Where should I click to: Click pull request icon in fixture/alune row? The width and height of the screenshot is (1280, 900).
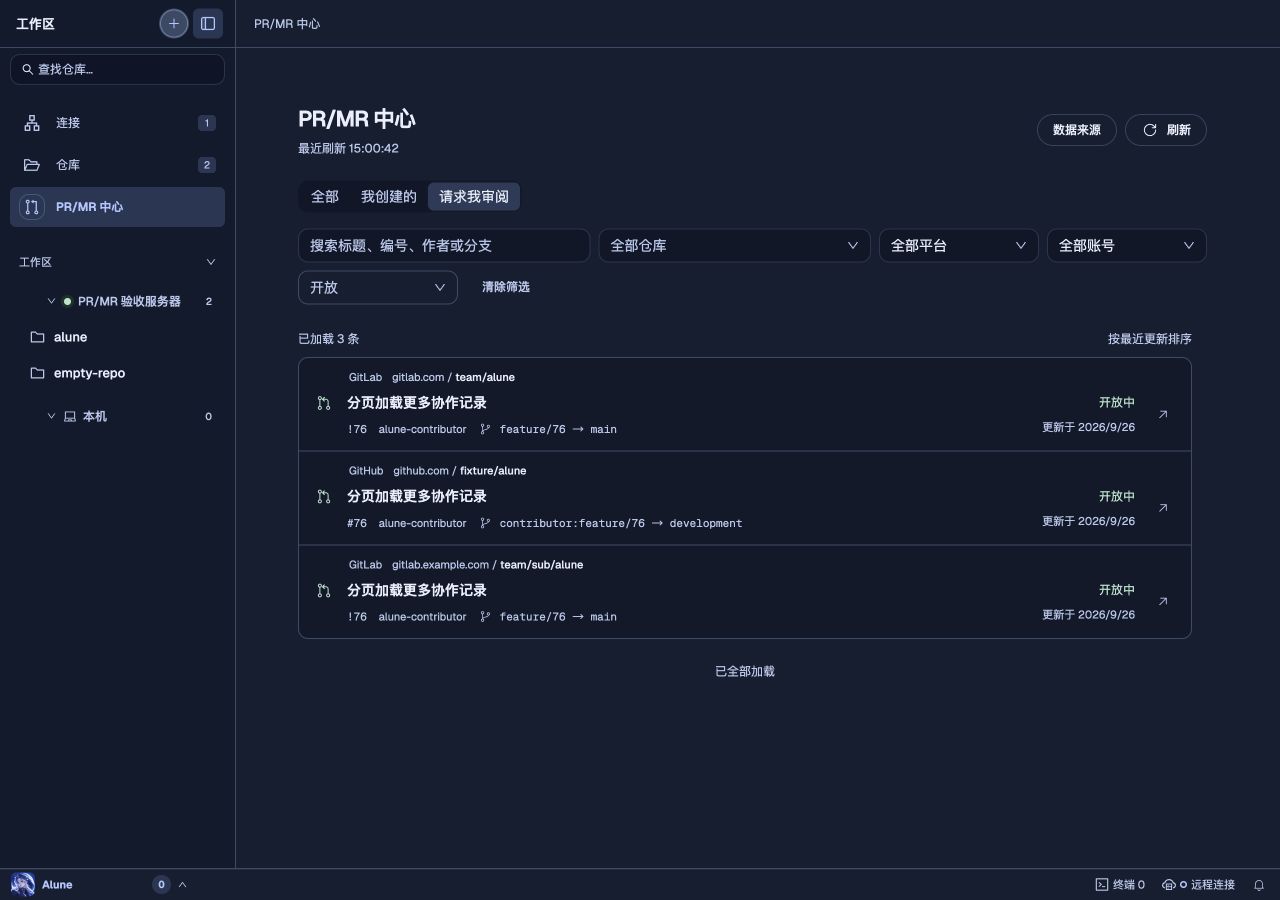(323, 497)
